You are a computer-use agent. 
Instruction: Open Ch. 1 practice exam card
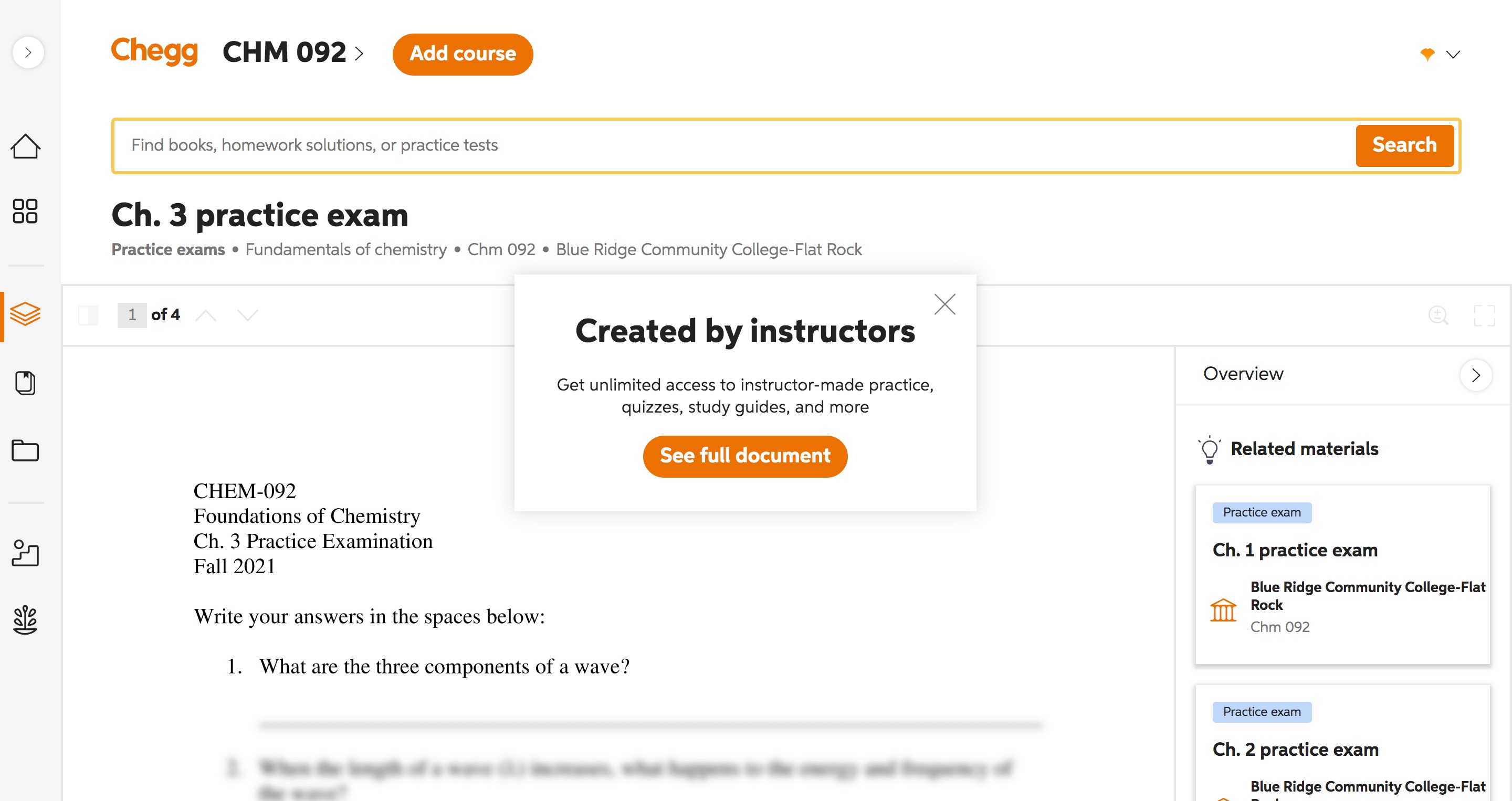[1342, 574]
